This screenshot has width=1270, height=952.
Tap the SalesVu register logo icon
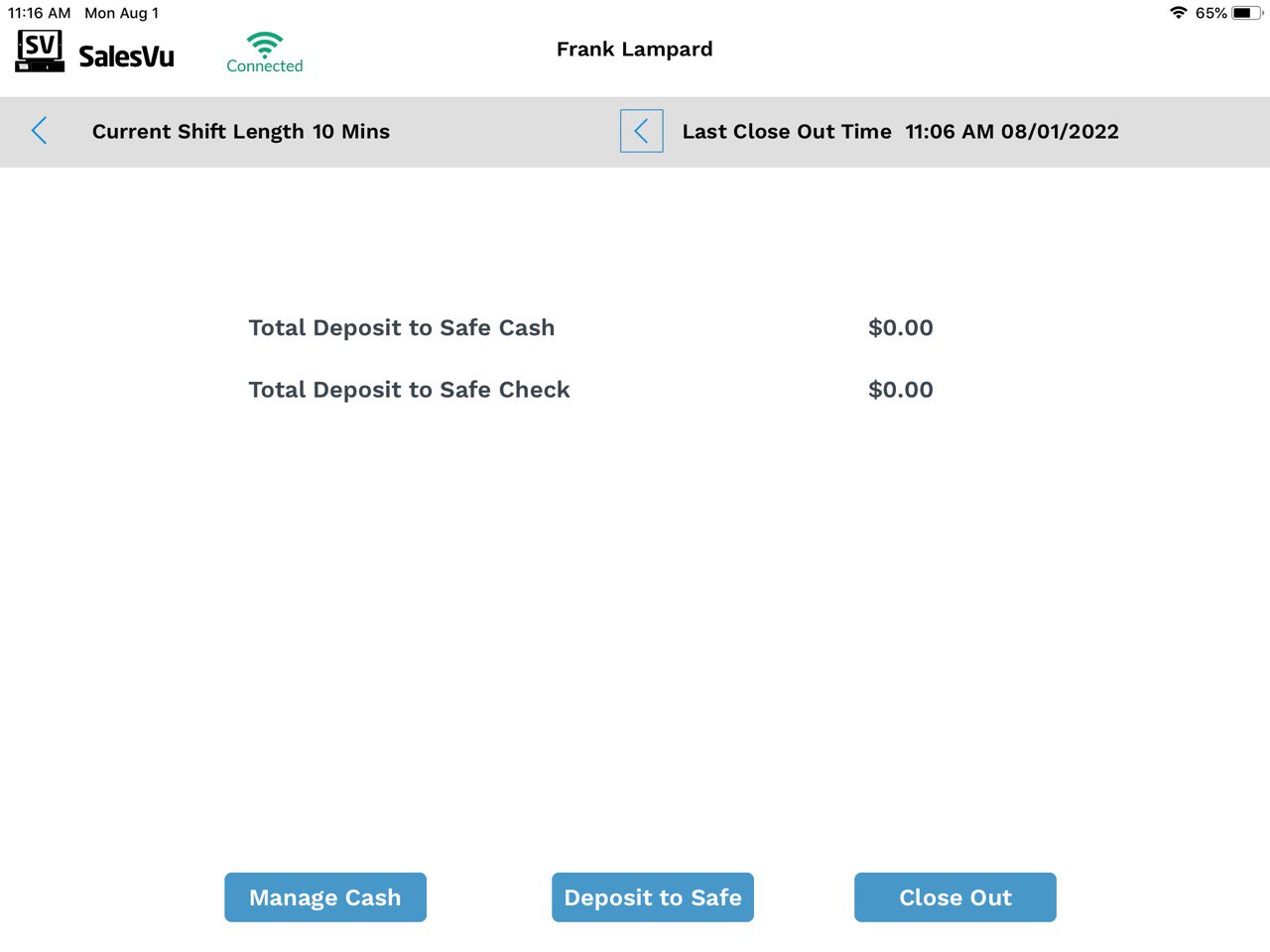pyautogui.click(x=40, y=52)
